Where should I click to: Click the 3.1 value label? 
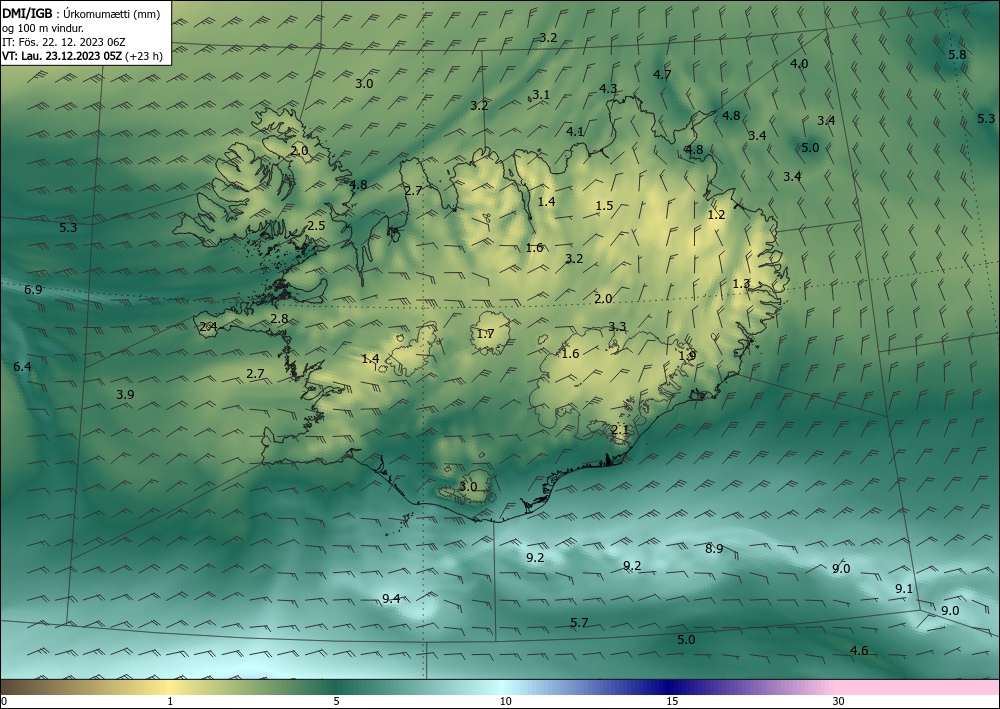click(x=541, y=95)
